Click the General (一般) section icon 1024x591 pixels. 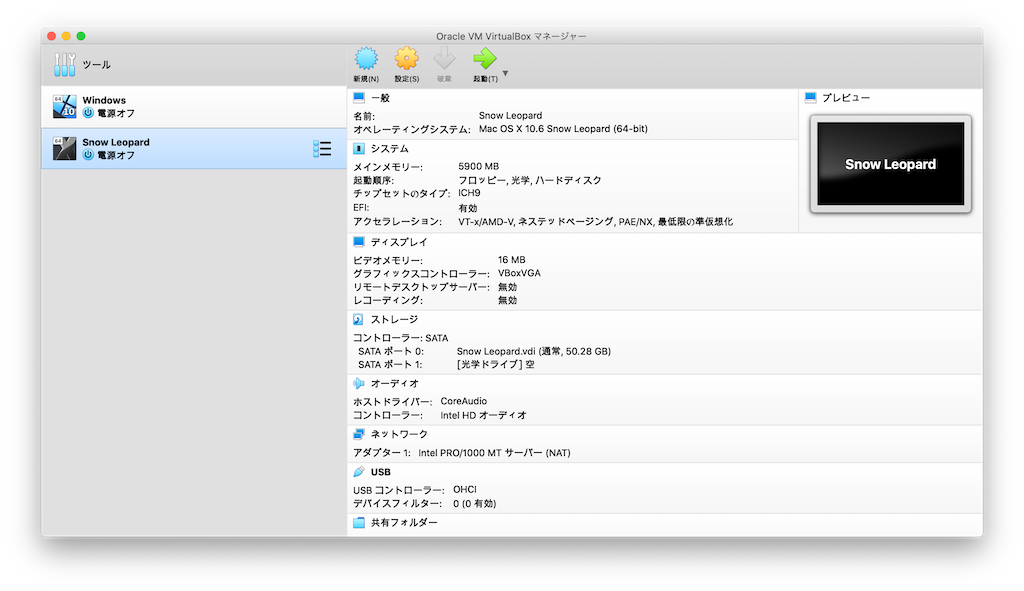pyautogui.click(x=359, y=98)
